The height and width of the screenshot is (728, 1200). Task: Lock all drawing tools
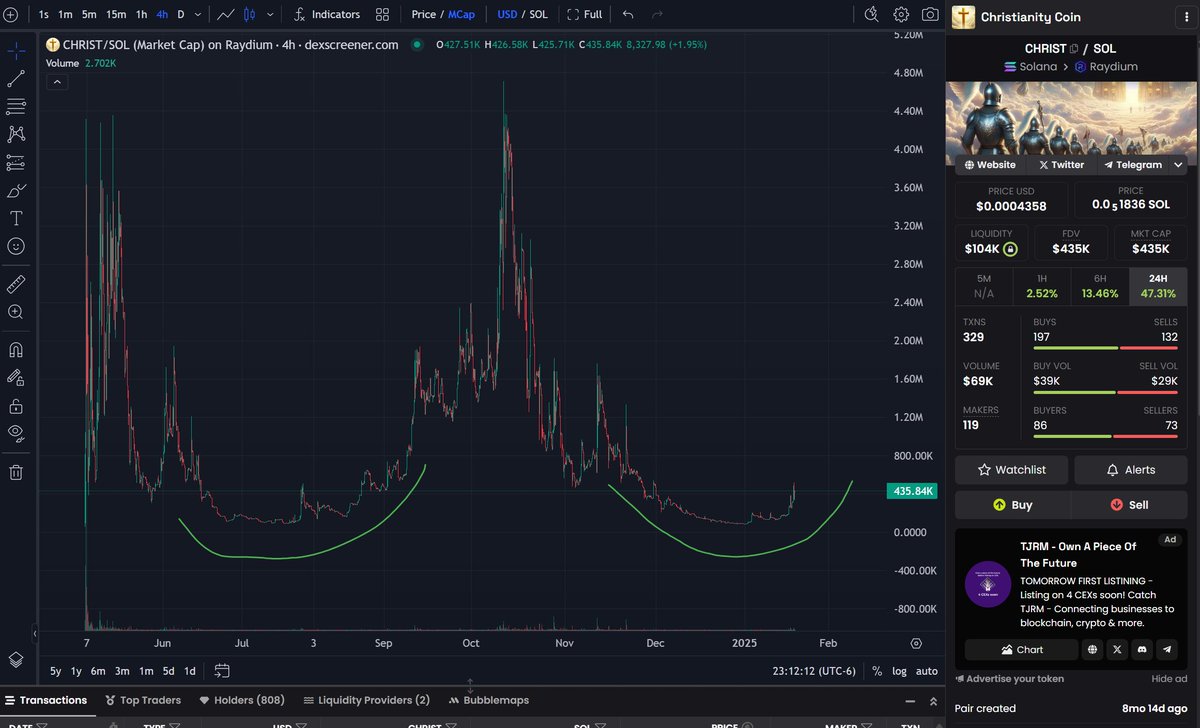click(16, 406)
